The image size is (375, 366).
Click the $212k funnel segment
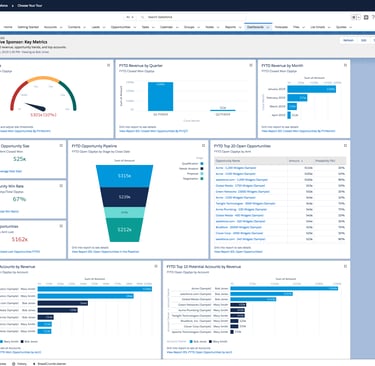[x=124, y=230]
